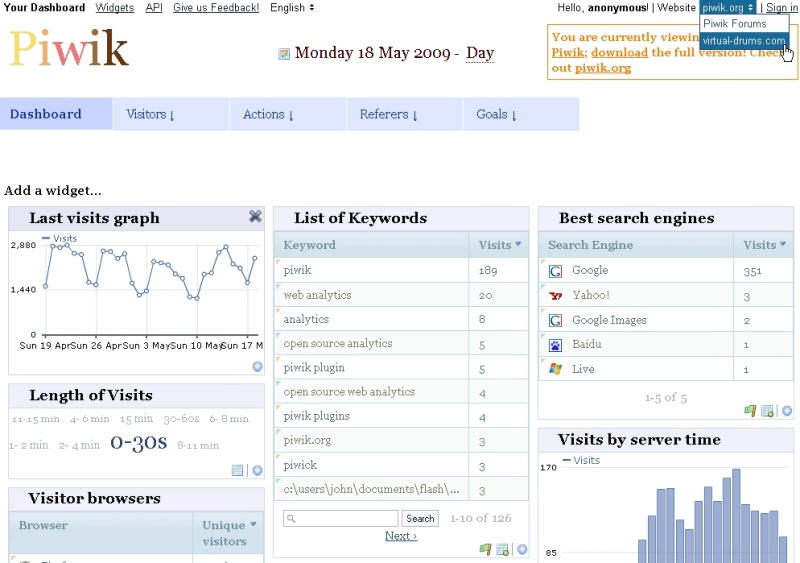Viewport: 800px width, 563px height.
Task: Select the 'piwick' keyword row
Action: pos(401,465)
